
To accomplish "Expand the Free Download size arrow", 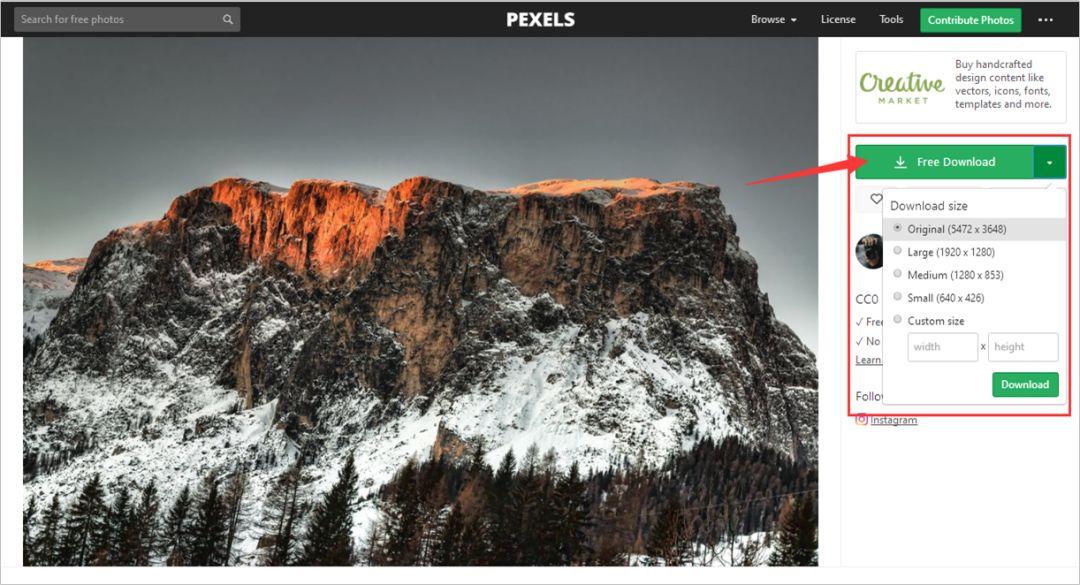I will 1050,162.
